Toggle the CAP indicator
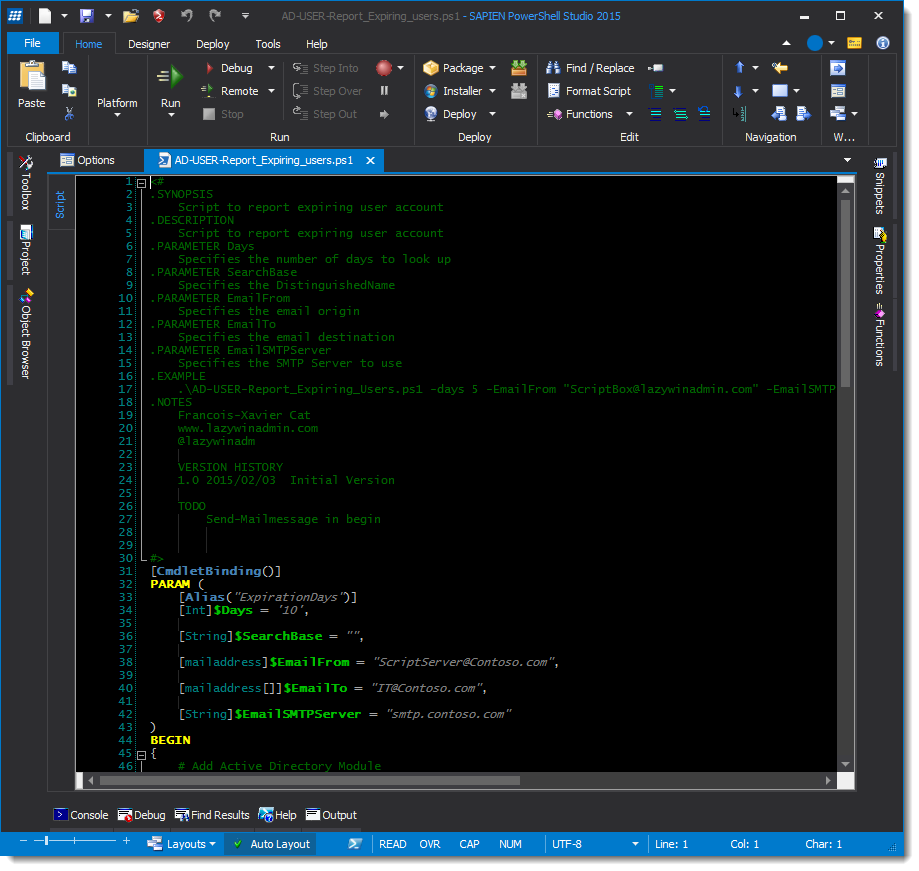The image size is (919, 871). [468, 844]
